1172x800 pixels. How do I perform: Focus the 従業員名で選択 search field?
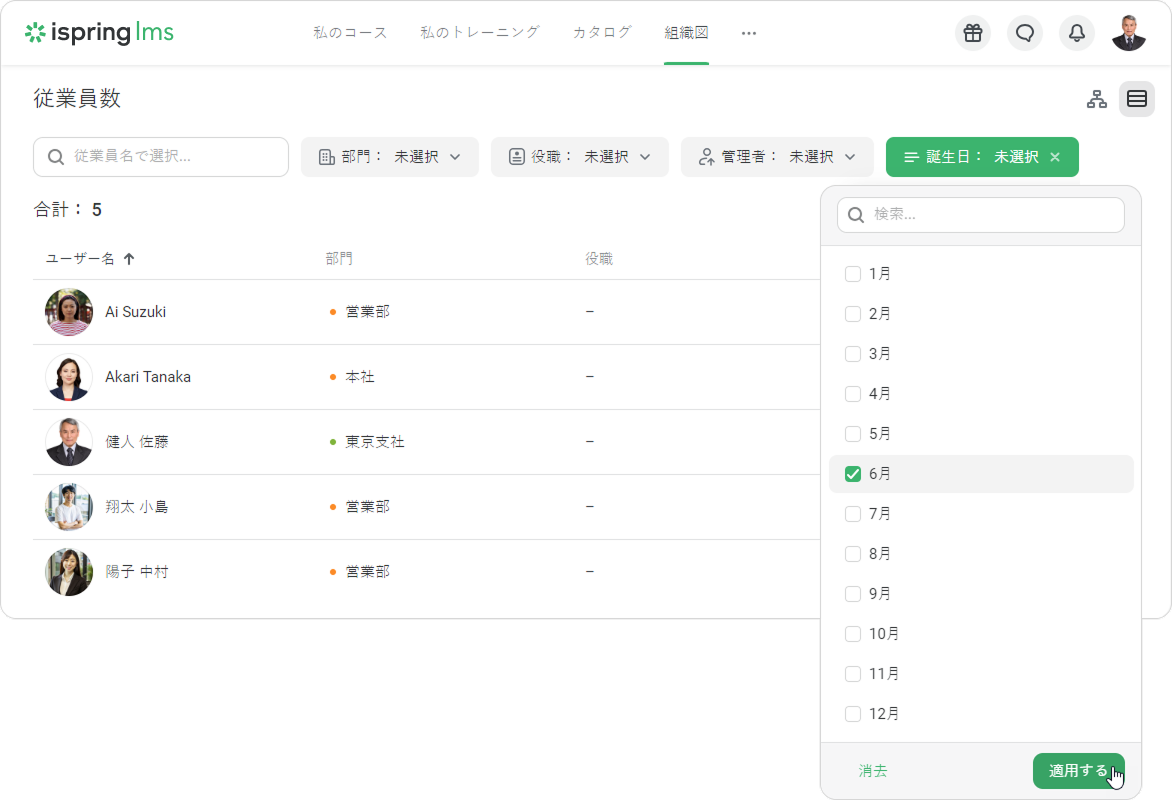tap(160, 157)
